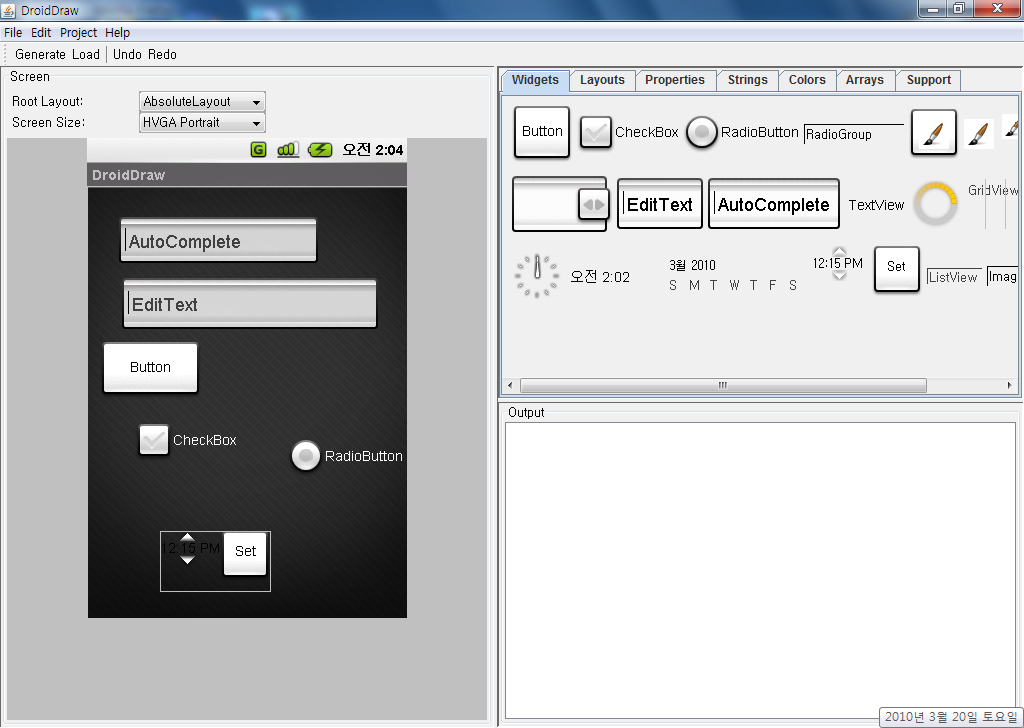This screenshot has height=728, width=1024.
Task: Click the widgets panel horizontal scrollbar thumb
Action: click(723, 385)
